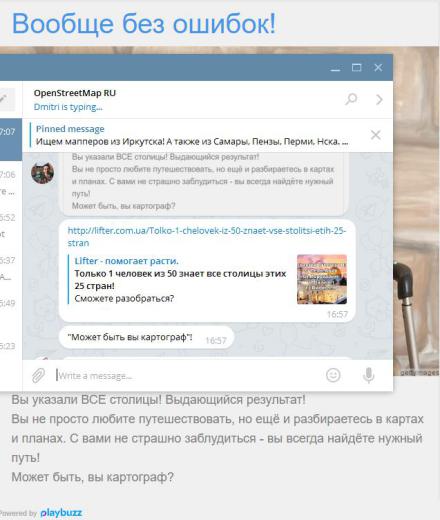Select the "Может быть вы картограф" message bubble
The image size is (440, 520).
pos(147,337)
